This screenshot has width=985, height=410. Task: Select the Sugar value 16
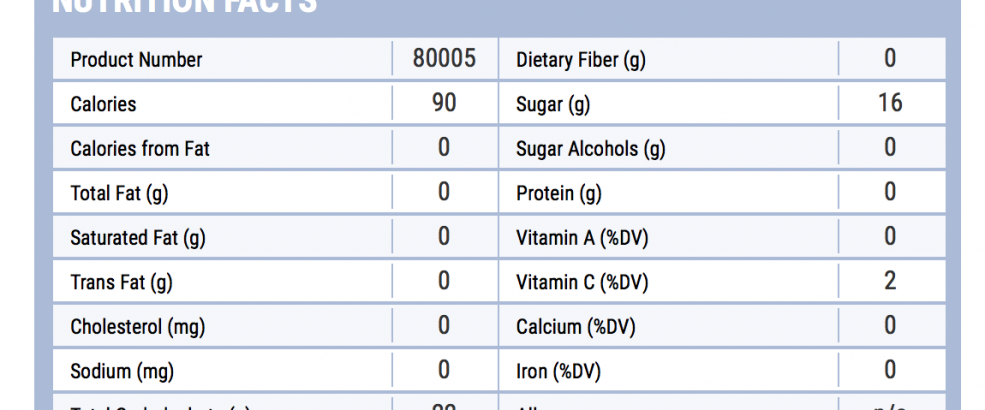890,103
